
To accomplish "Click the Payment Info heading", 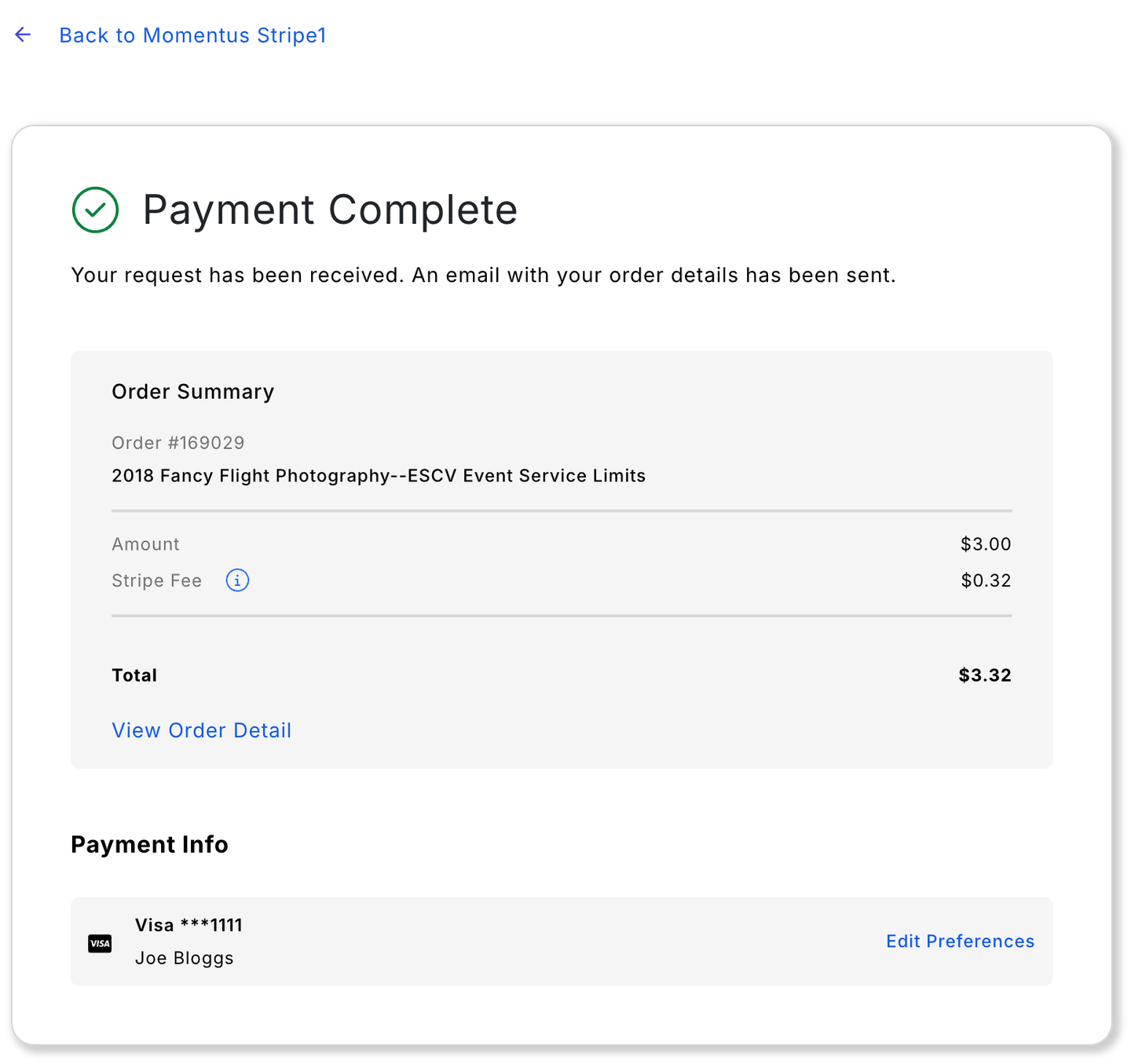I will tap(149, 844).
